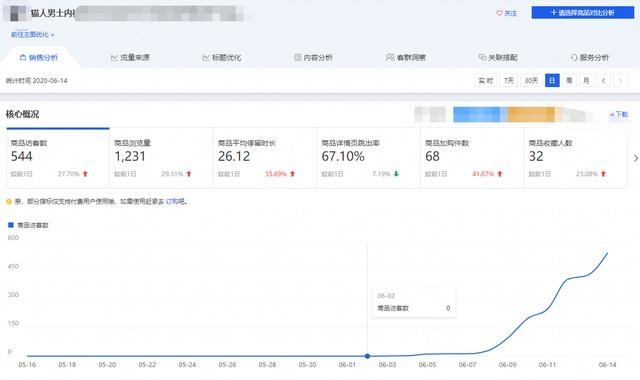Switch to the 流量来源 tab

pos(130,58)
